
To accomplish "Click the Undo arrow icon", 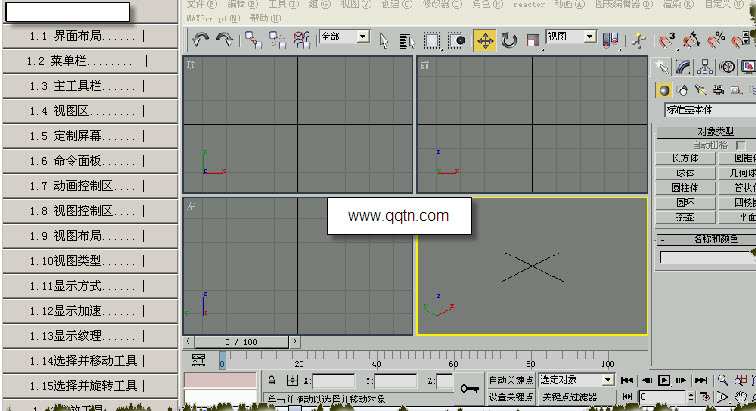I will click(200, 40).
